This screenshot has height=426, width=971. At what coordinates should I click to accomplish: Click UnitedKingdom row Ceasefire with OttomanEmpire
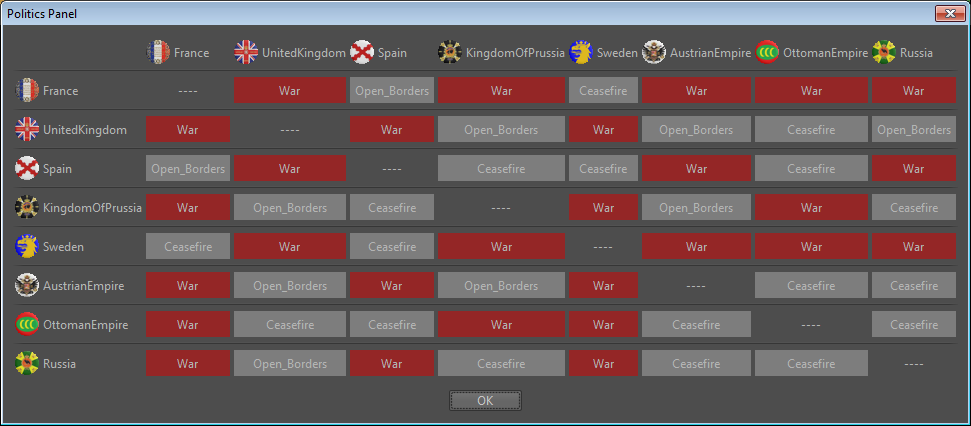pyautogui.click(x=810, y=130)
